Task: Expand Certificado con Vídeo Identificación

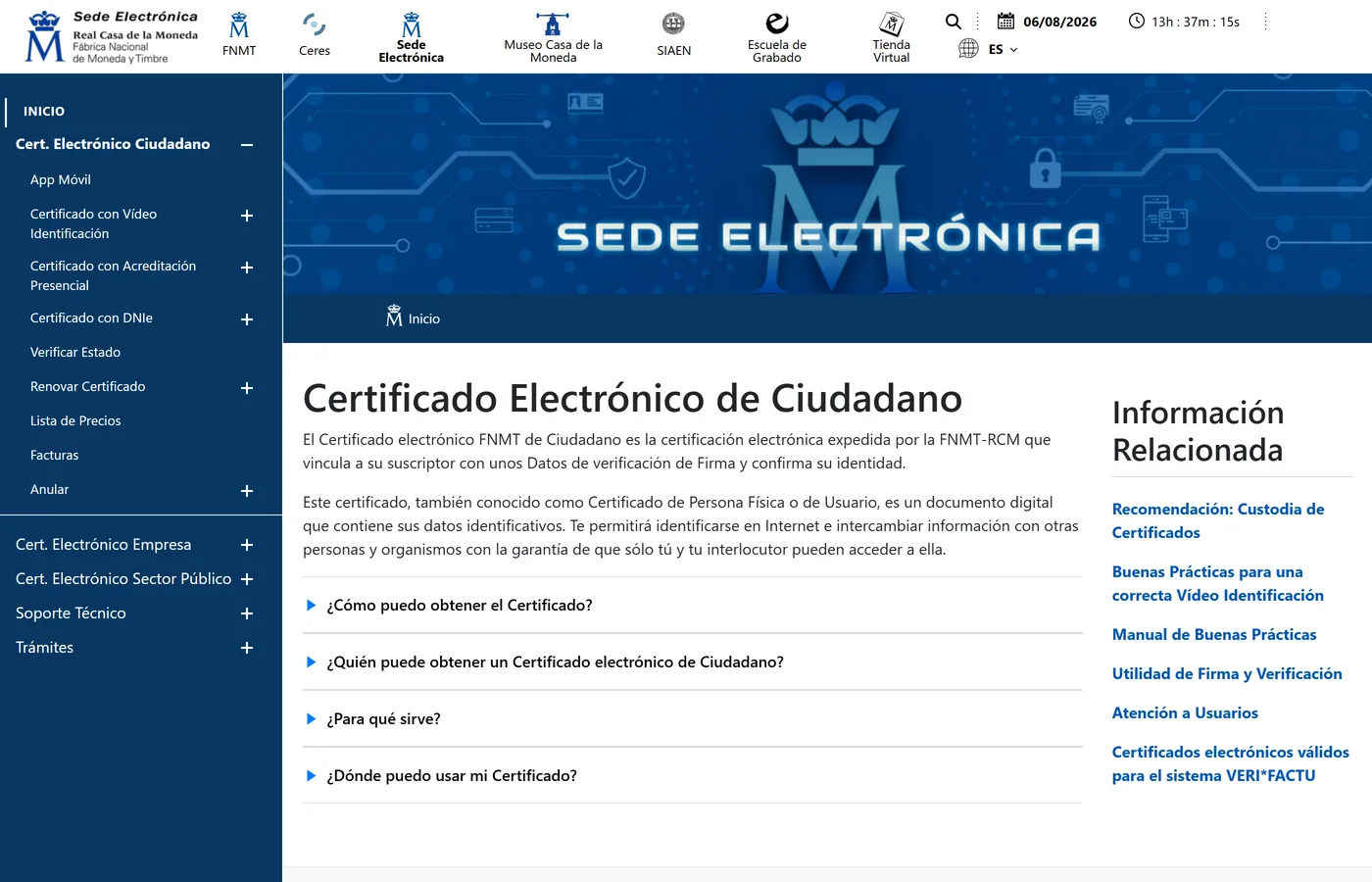Action: tap(247, 216)
